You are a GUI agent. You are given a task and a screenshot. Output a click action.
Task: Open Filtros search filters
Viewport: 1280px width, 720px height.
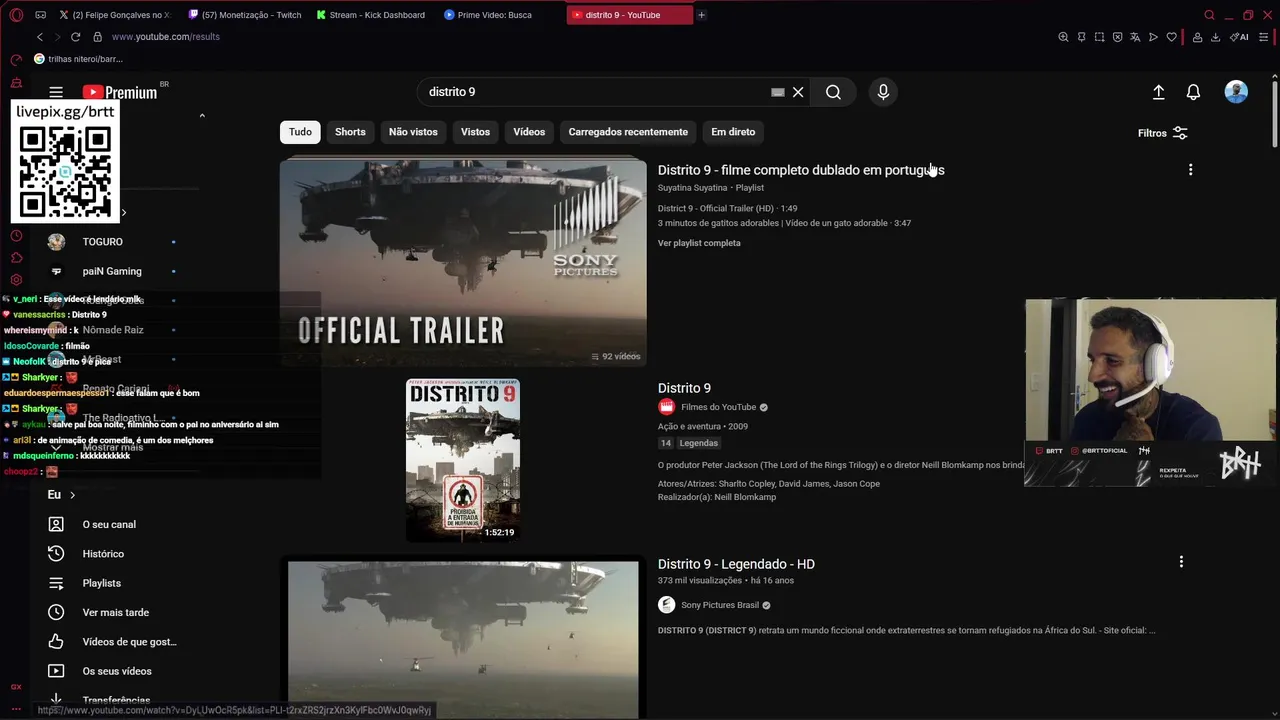1162,133
